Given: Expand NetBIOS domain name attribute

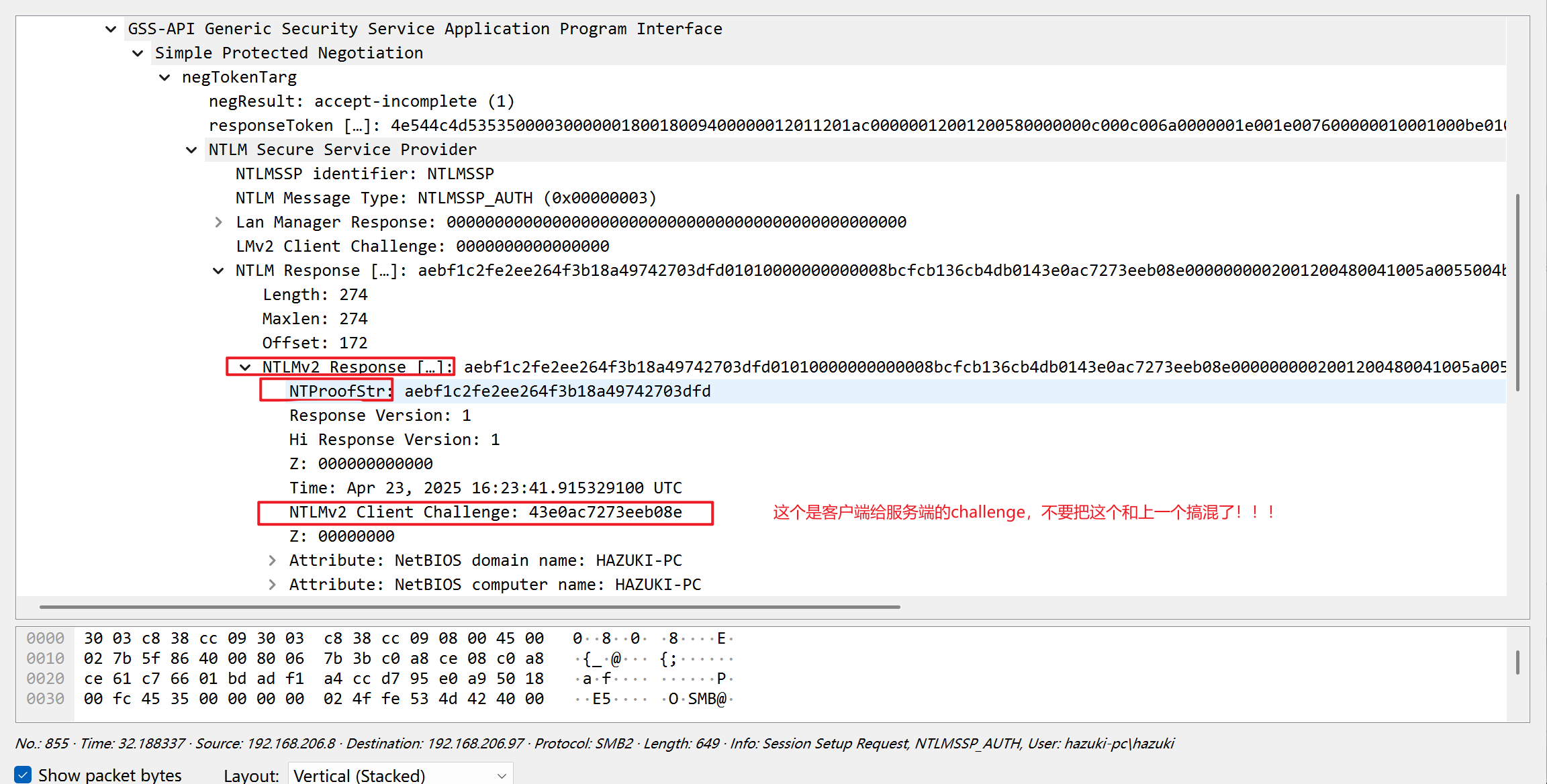Looking at the screenshot, I should click(272, 560).
